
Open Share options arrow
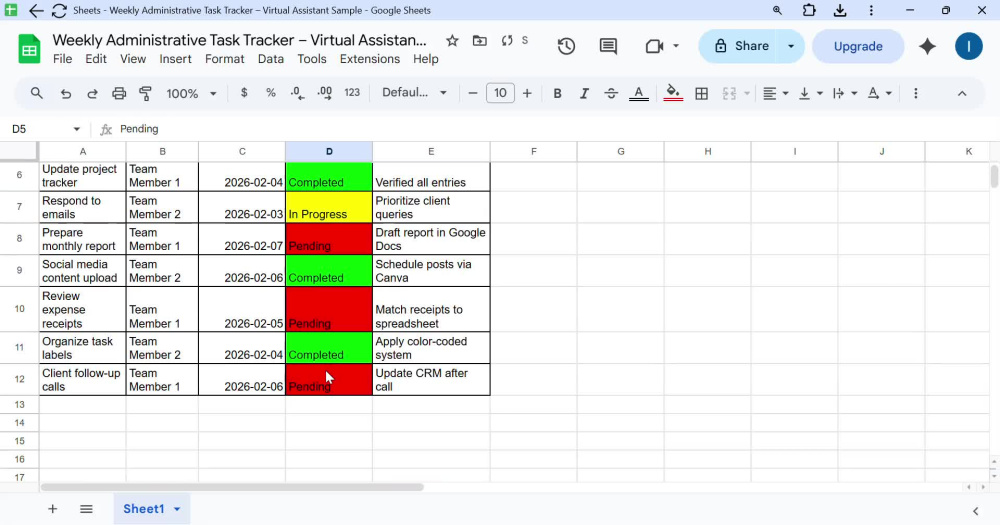791,47
